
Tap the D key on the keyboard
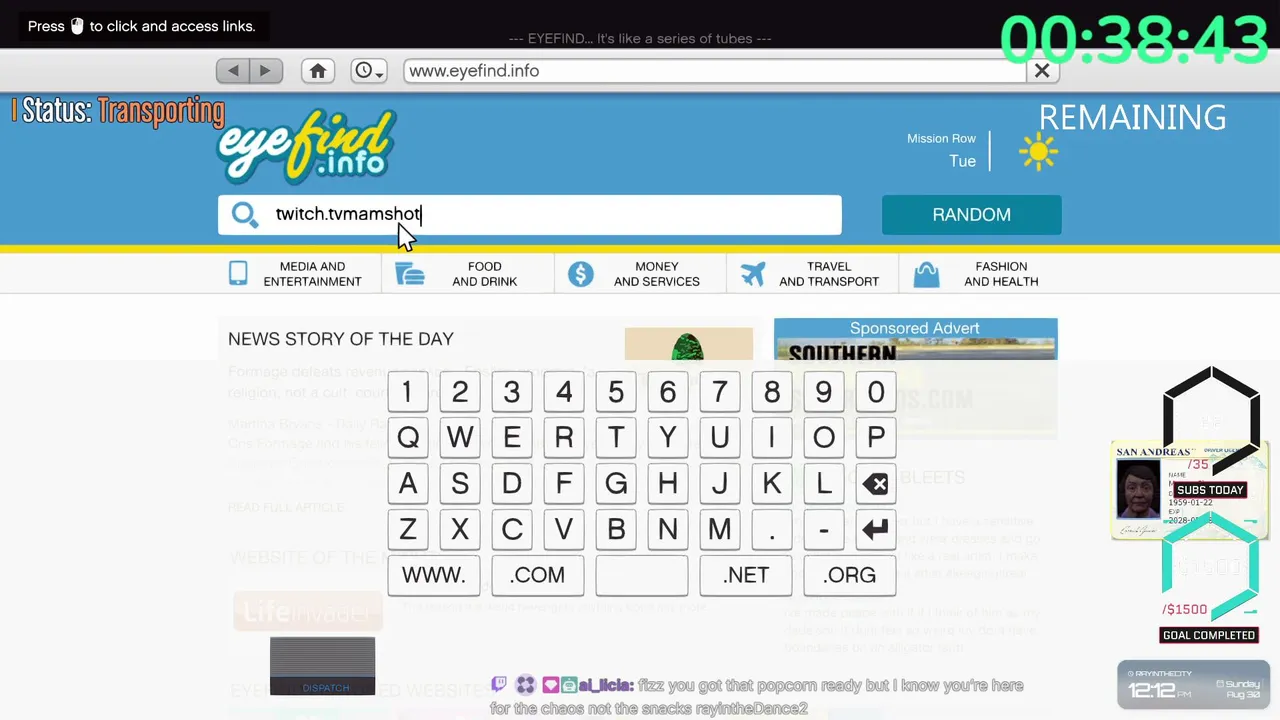coord(511,484)
